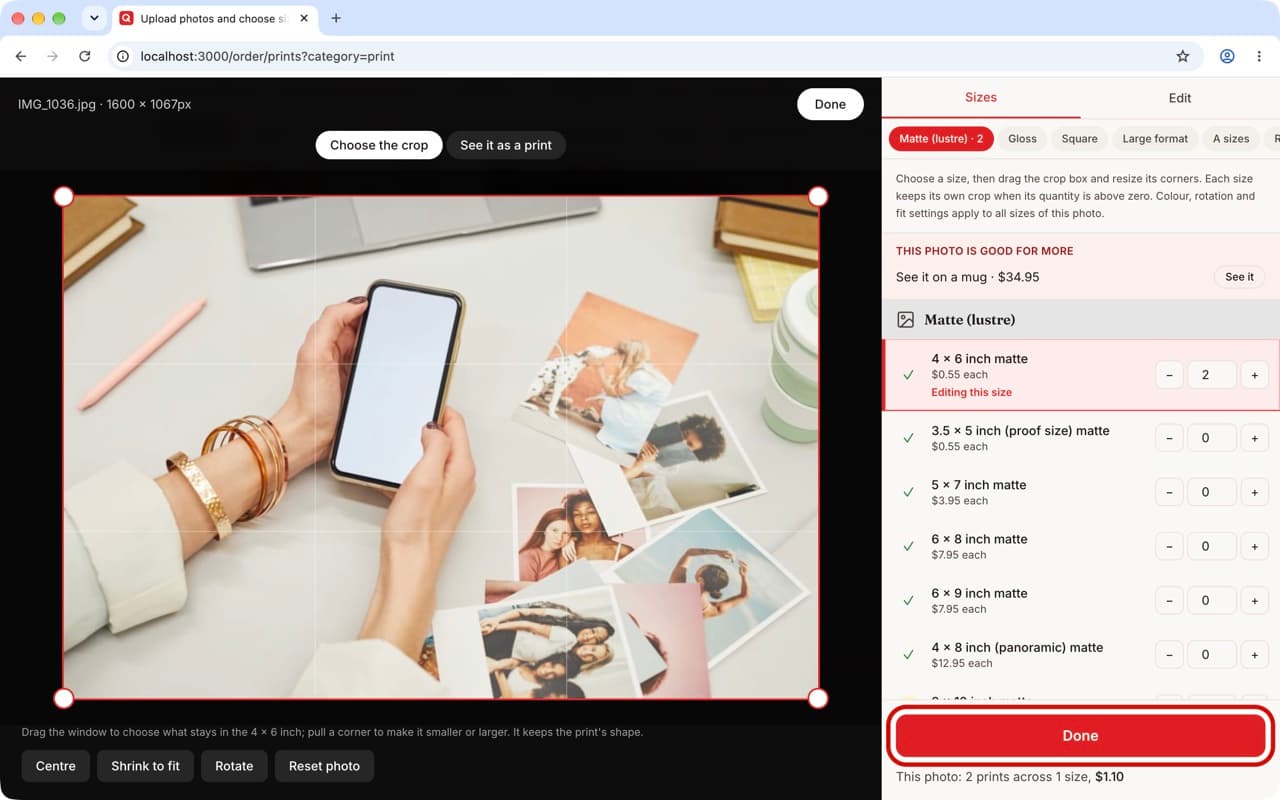1280x800 pixels.
Task: Select the Large format category chip
Action: pyautogui.click(x=1155, y=139)
